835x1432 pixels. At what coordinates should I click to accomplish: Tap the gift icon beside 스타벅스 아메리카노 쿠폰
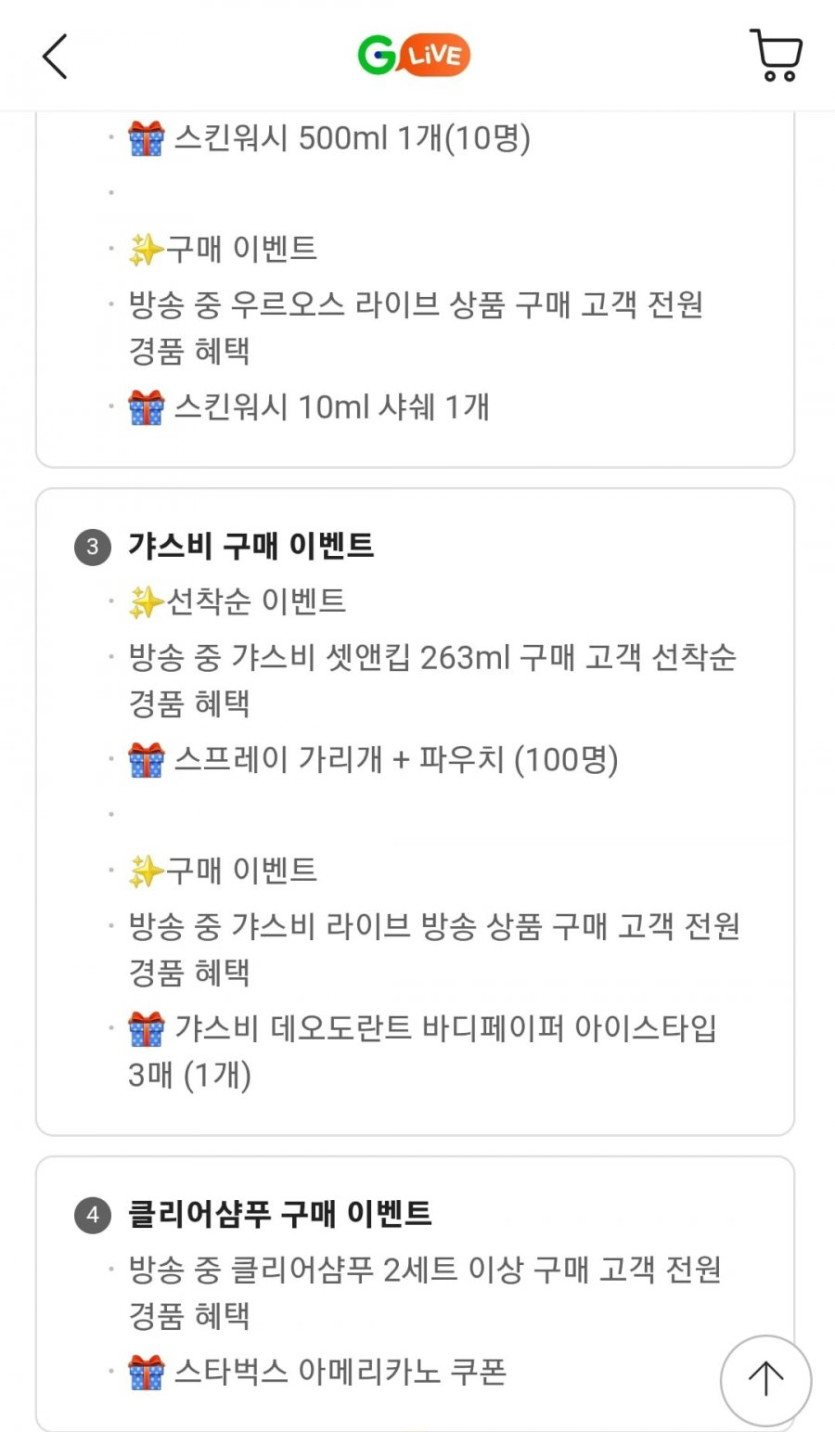coord(146,1372)
